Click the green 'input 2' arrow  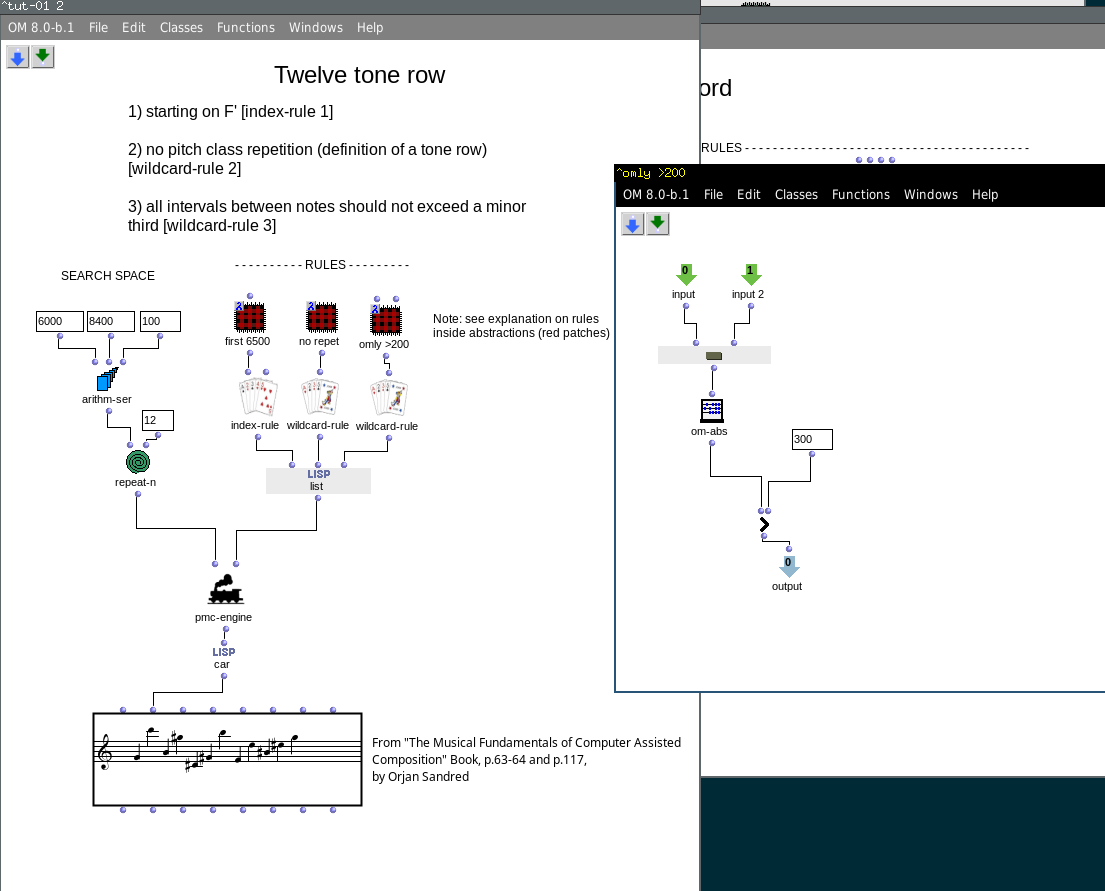(751, 274)
